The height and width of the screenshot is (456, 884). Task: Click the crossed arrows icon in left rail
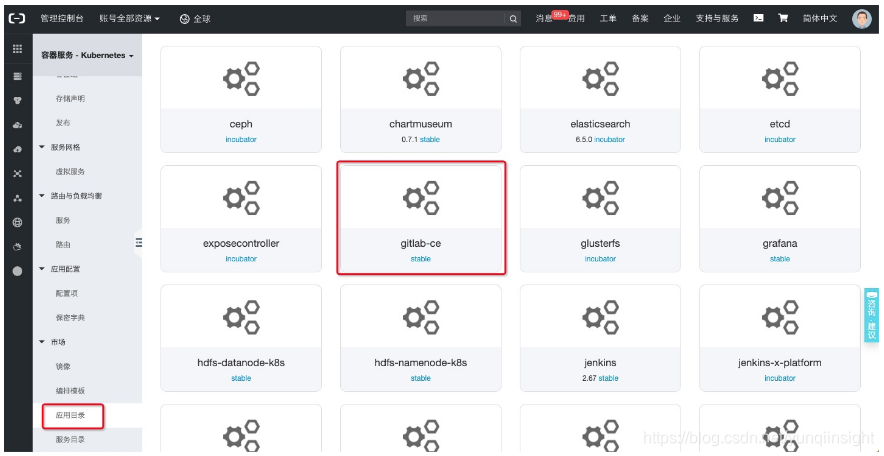pos(17,174)
